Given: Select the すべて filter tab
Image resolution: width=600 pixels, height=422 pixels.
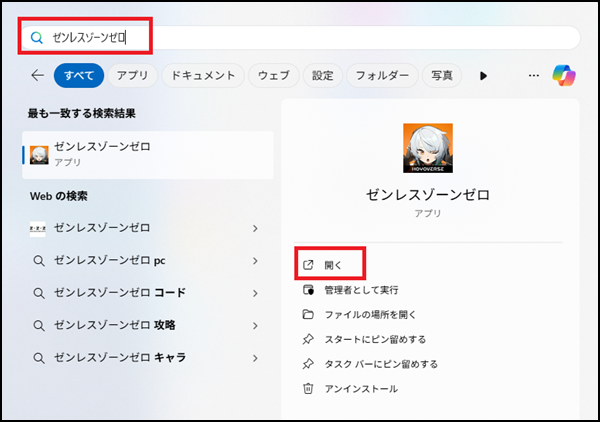Looking at the screenshot, I should click(79, 75).
